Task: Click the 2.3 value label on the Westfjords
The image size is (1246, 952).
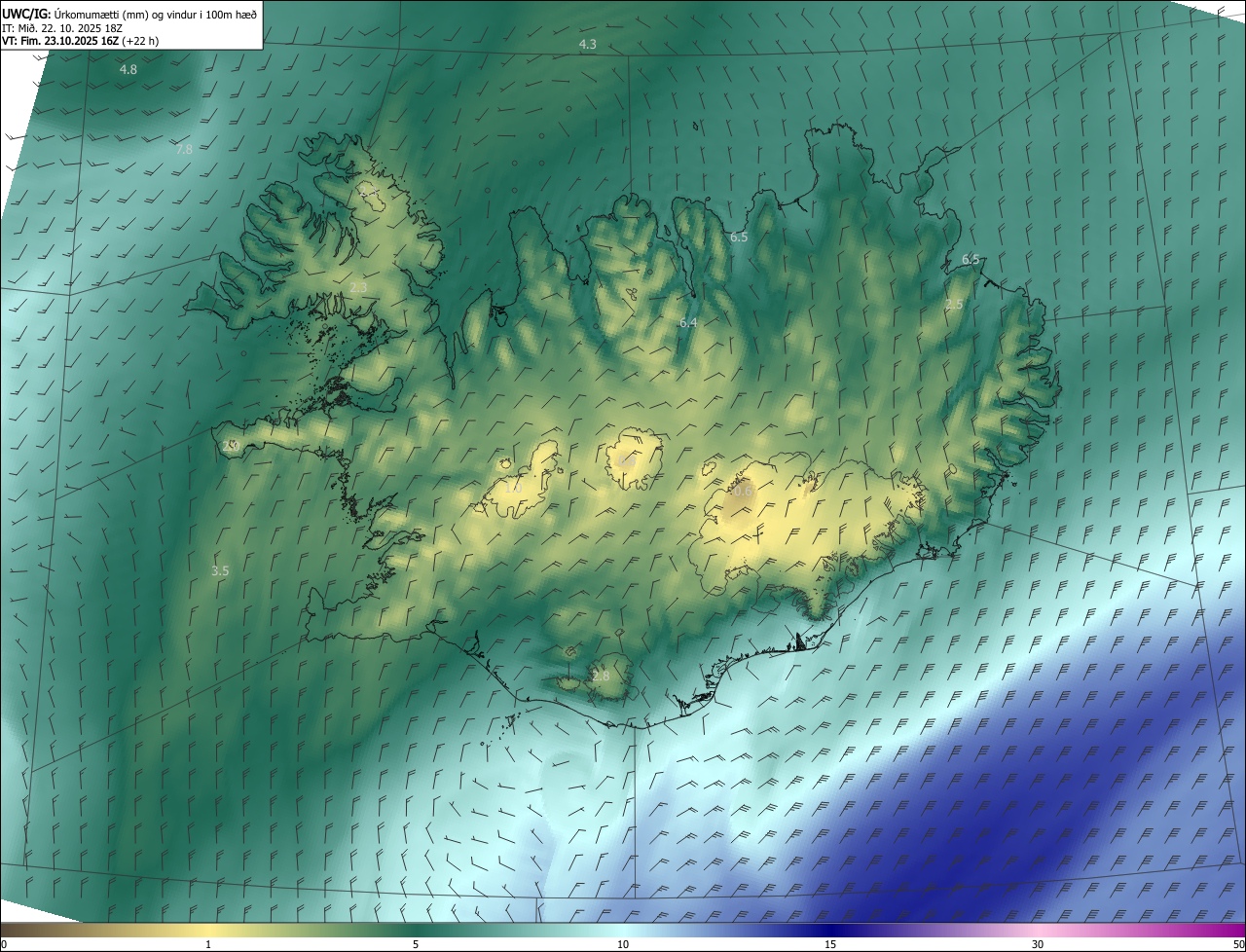Action: click(358, 287)
